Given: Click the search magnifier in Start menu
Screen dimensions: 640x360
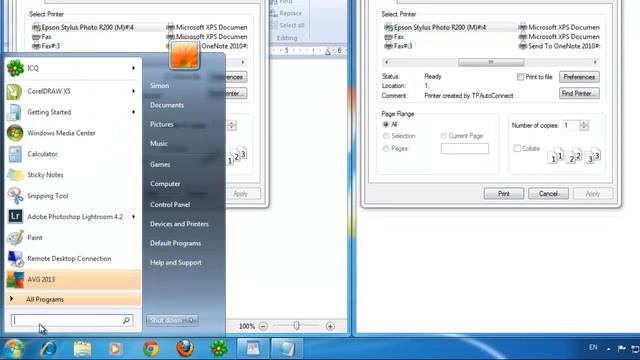Looking at the screenshot, I should [126, 320].
